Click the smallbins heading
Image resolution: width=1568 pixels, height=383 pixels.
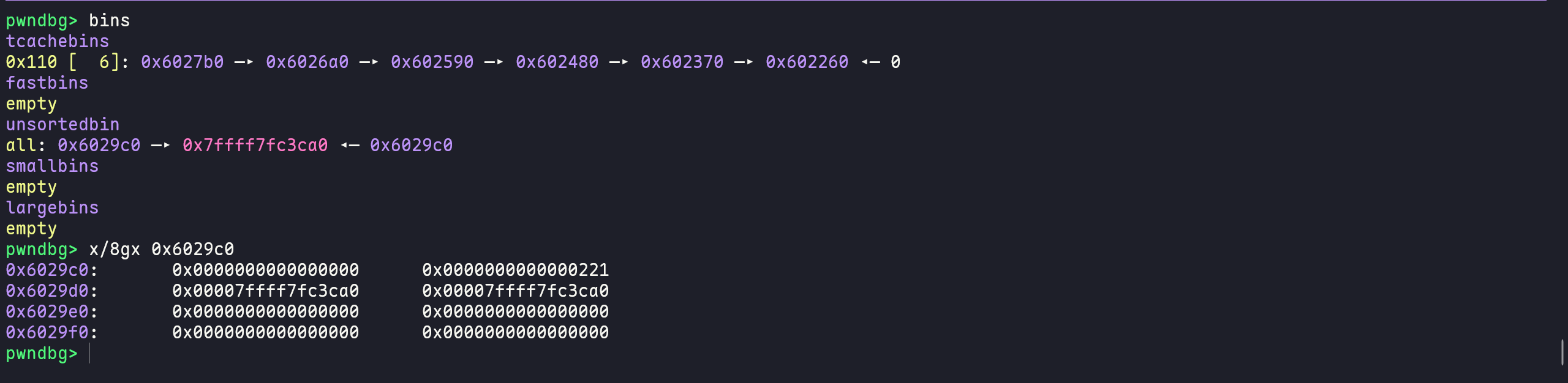pyautogui.click(x=52, y=166)
